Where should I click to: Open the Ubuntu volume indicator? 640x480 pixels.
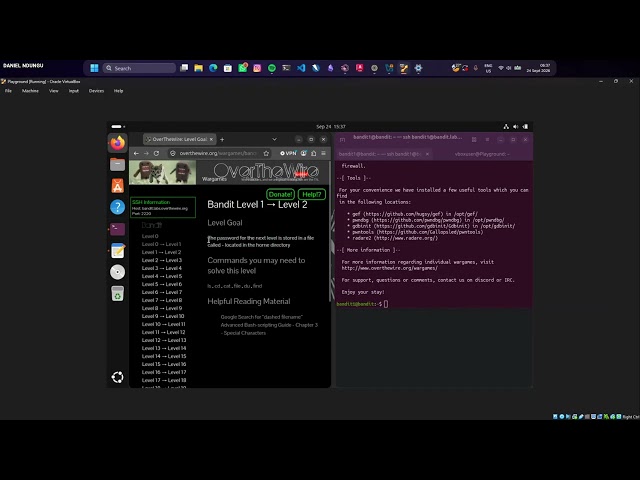tap(516, 127)
